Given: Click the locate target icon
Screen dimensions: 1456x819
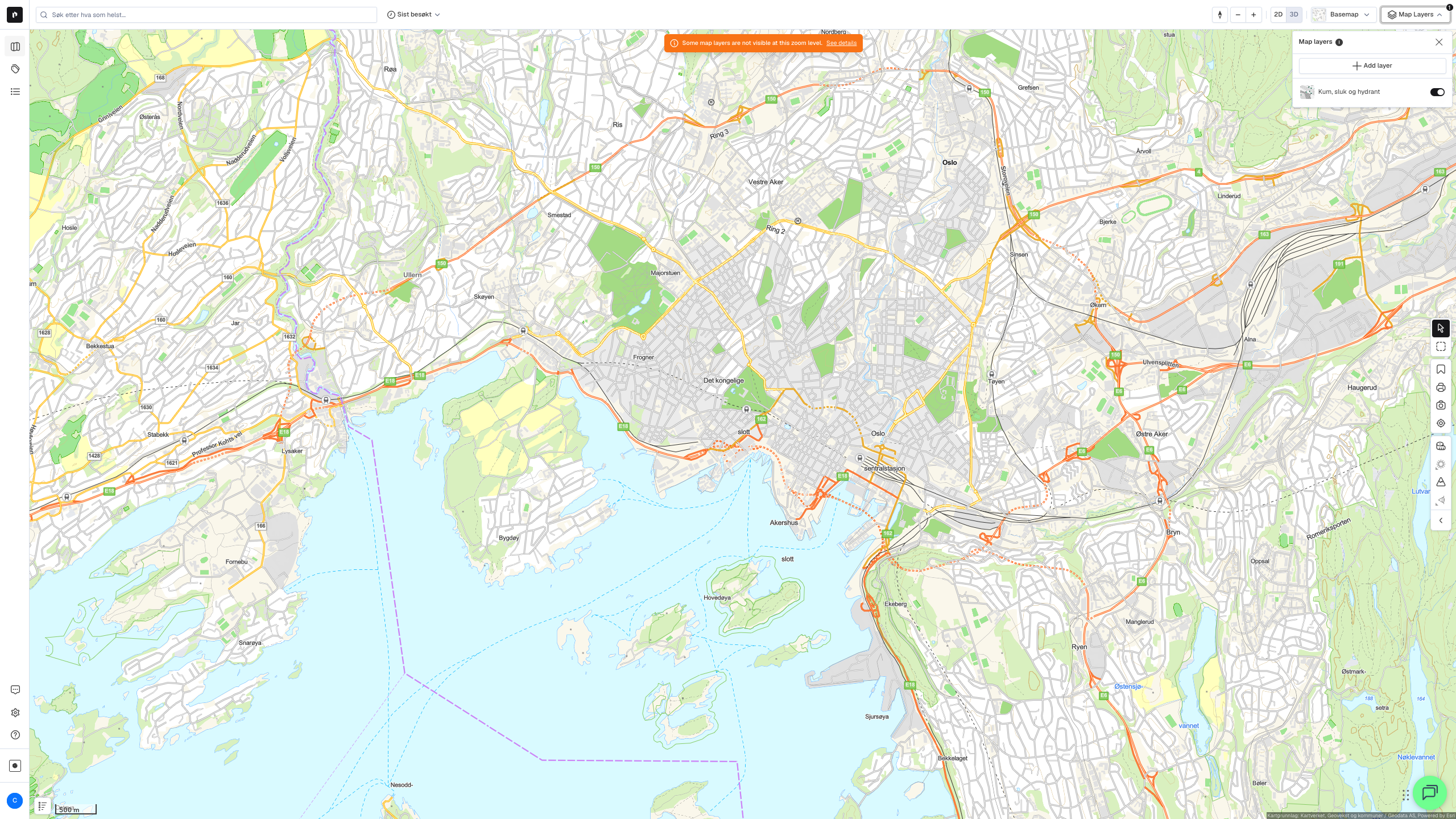Looking at the screenshot, I should pyautogui.click(x=1441, y=423).
